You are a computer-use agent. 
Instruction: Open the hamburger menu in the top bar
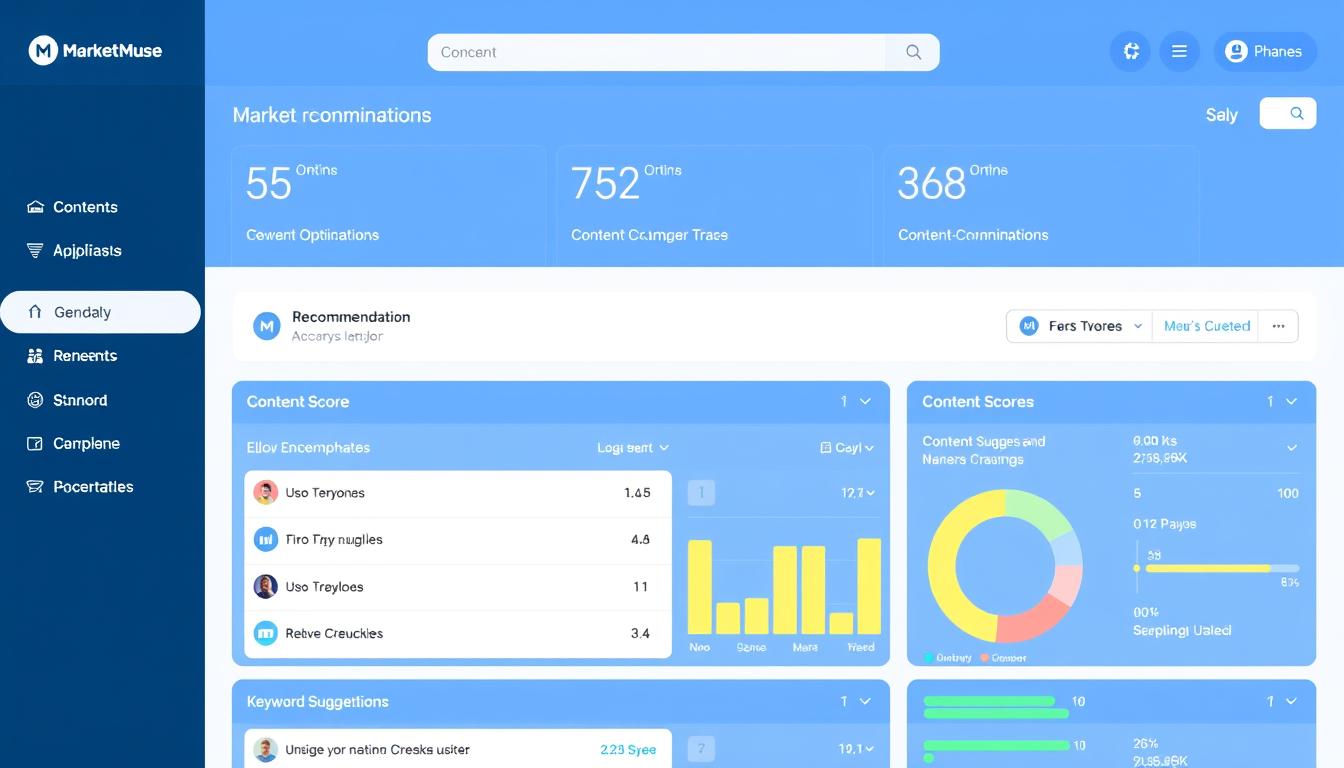(1179, 50)
